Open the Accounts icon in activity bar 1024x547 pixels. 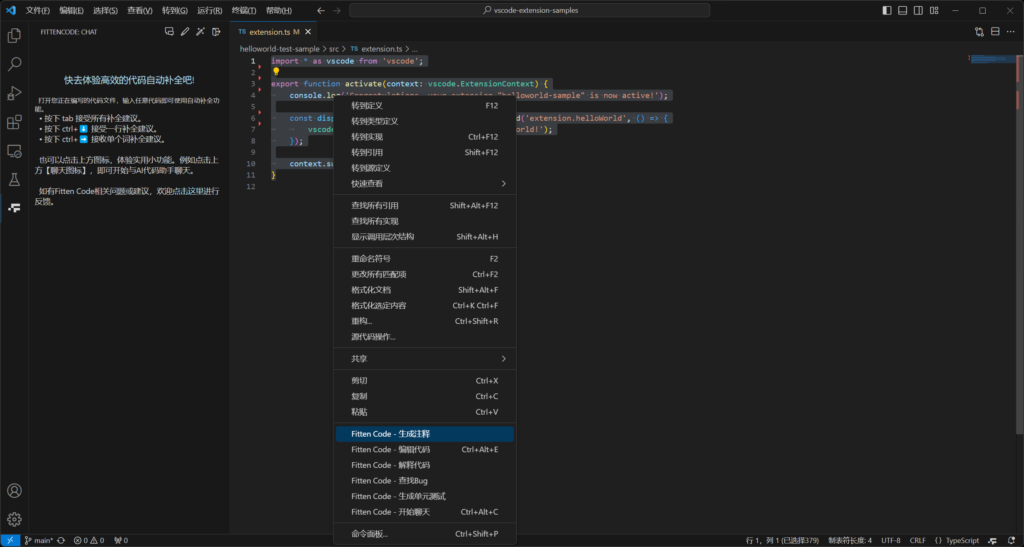click(14, 491)
